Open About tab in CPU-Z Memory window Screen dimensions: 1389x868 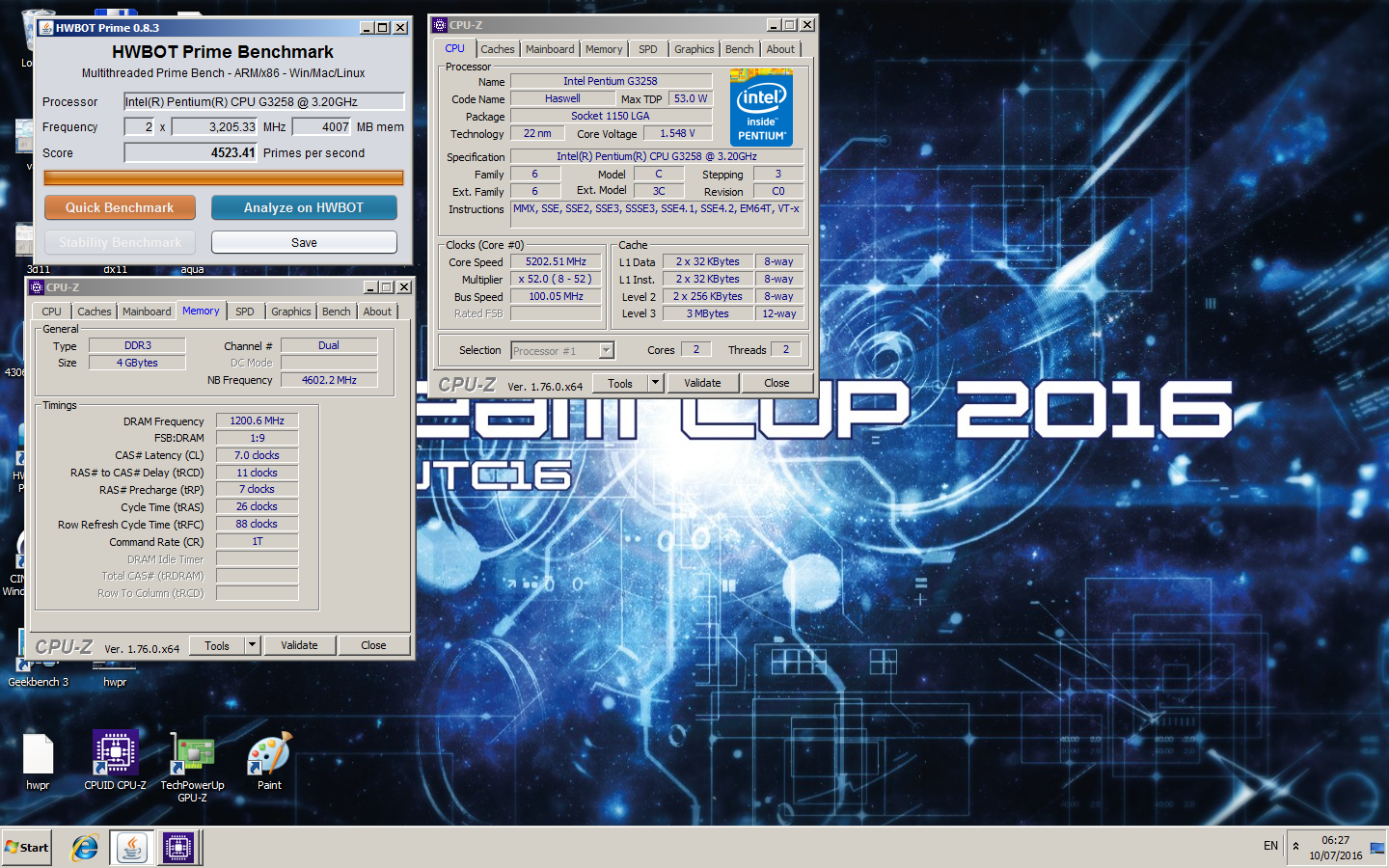[378, 312]
